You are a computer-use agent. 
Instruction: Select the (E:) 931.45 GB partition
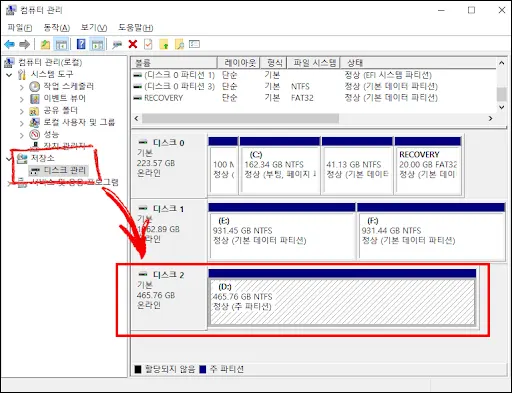(282, 231)
